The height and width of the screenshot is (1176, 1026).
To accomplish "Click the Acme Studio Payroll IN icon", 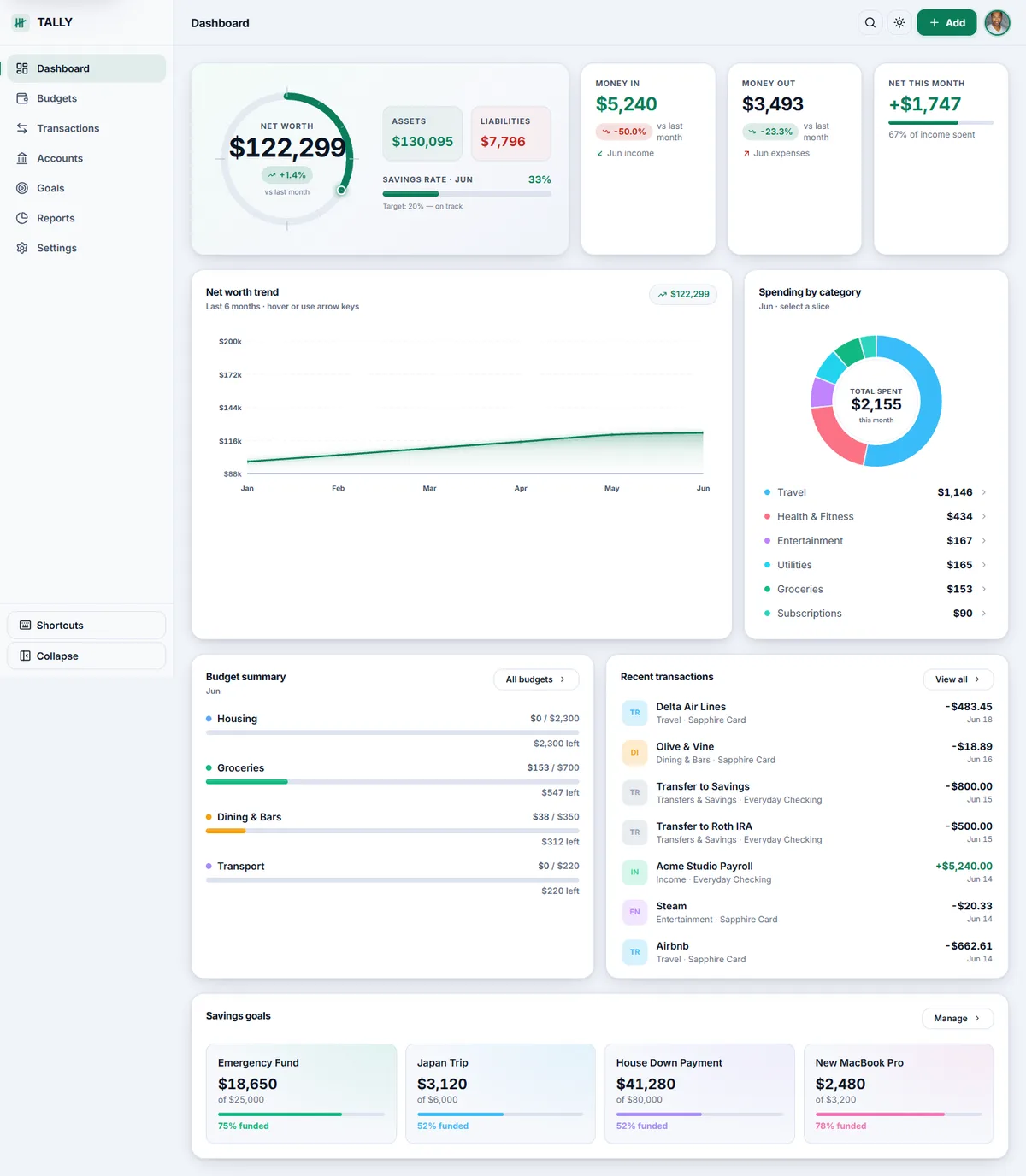I will [634, 873].
